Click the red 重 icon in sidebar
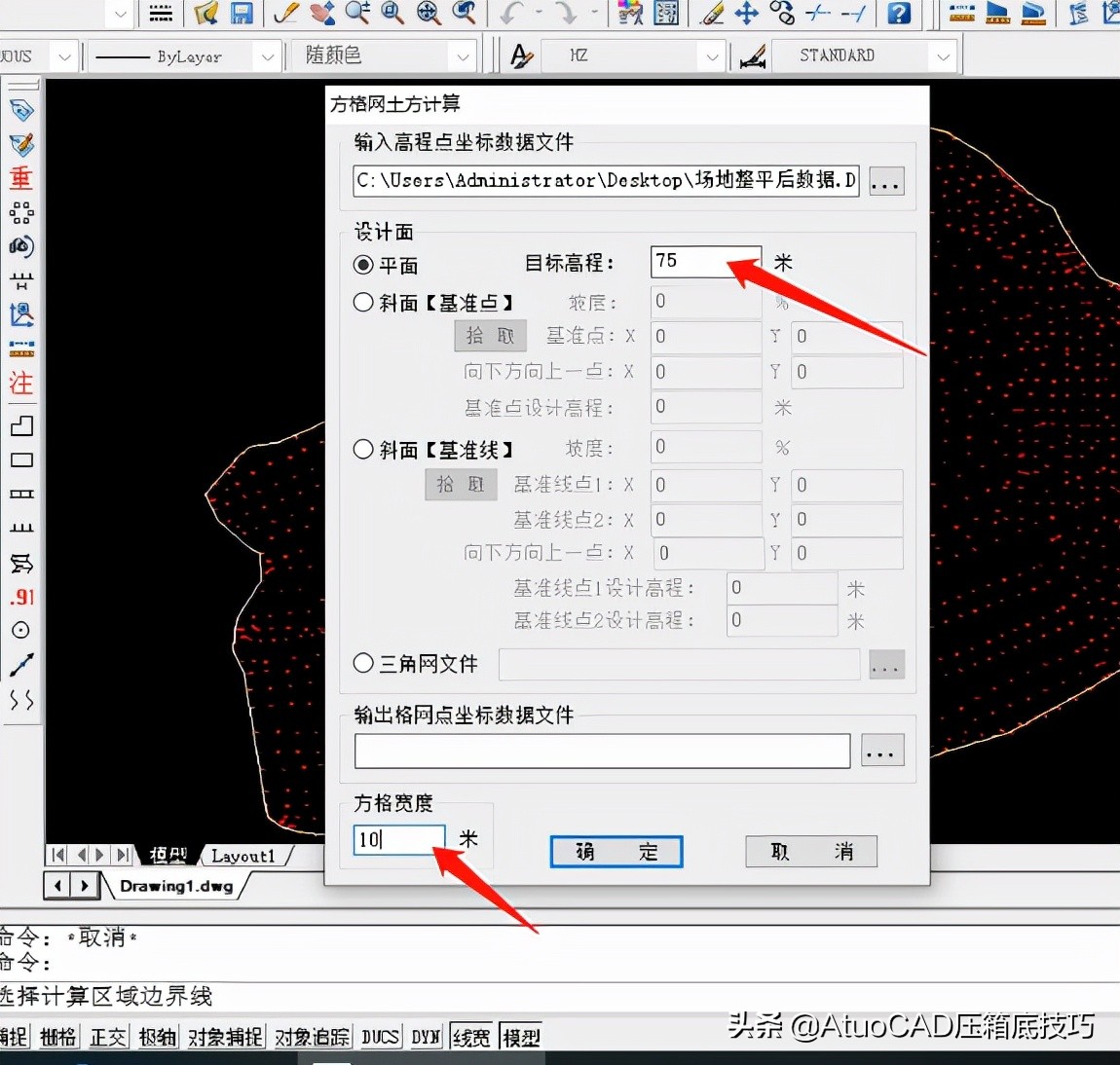The image size is (1120, 1065). (20, 178)
